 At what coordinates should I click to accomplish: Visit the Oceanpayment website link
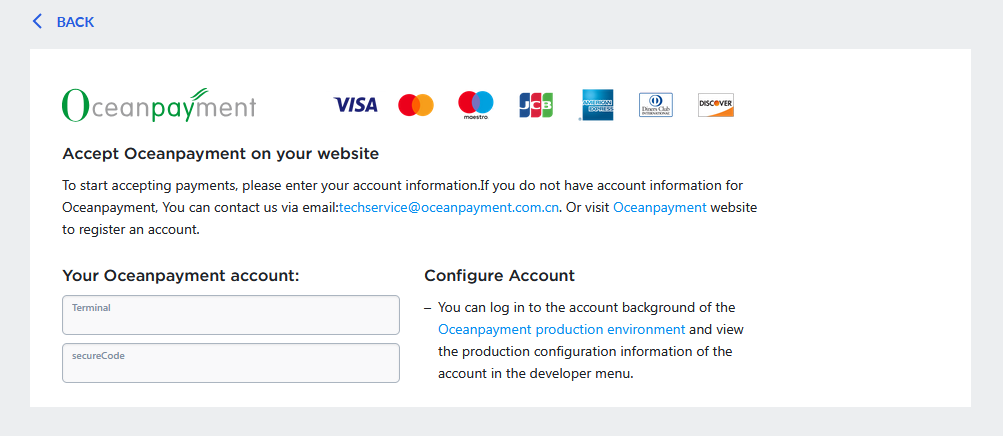[x=659, y=207]
